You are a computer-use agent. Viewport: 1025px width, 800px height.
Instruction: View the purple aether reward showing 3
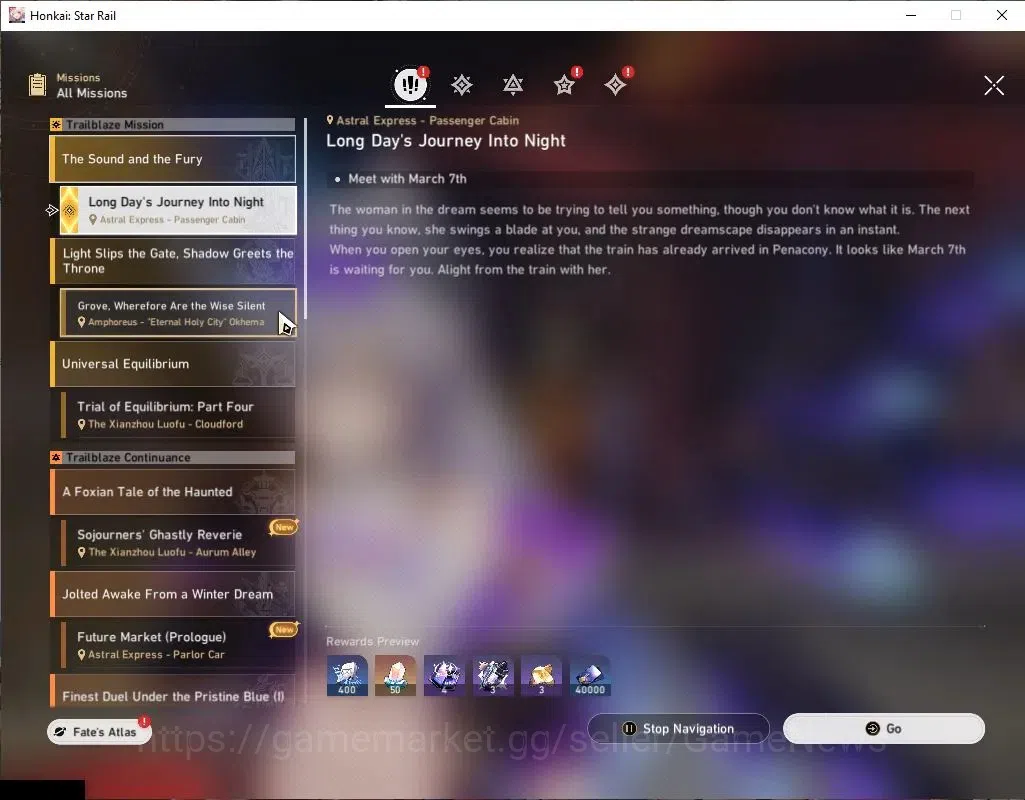coord(493,676)
